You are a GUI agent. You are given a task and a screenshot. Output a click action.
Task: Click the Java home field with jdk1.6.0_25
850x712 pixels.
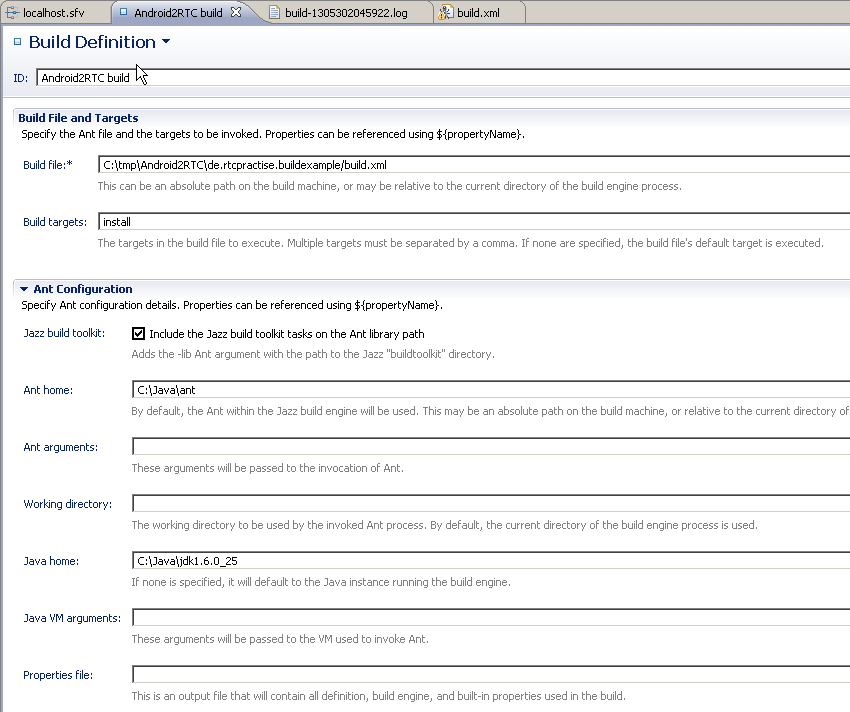click(x=488, y=561)
